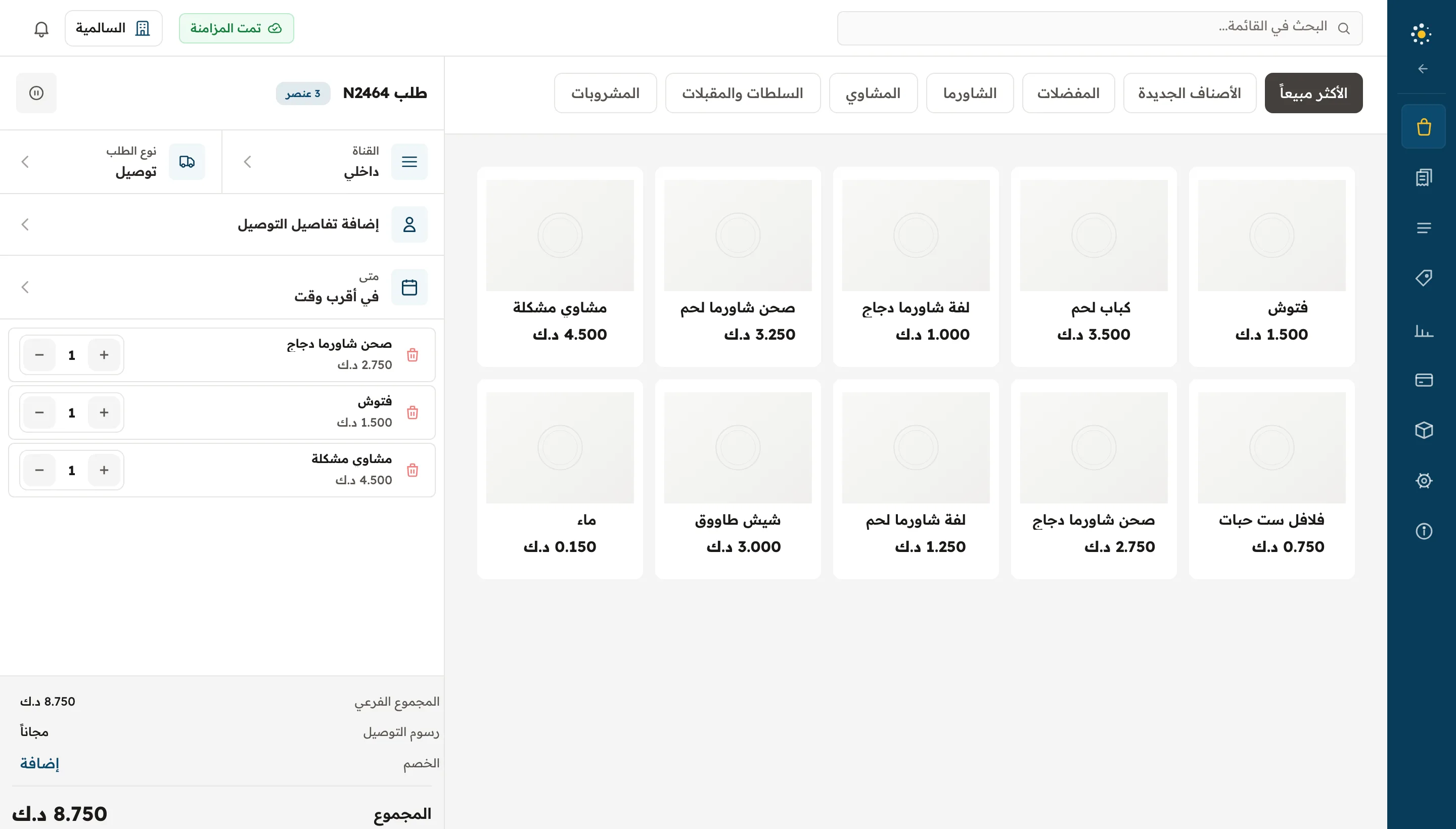Open the info circle sidebar icon
Image resolution: width=1456 pixels, height=829 pixels.
pos(1423,531)
